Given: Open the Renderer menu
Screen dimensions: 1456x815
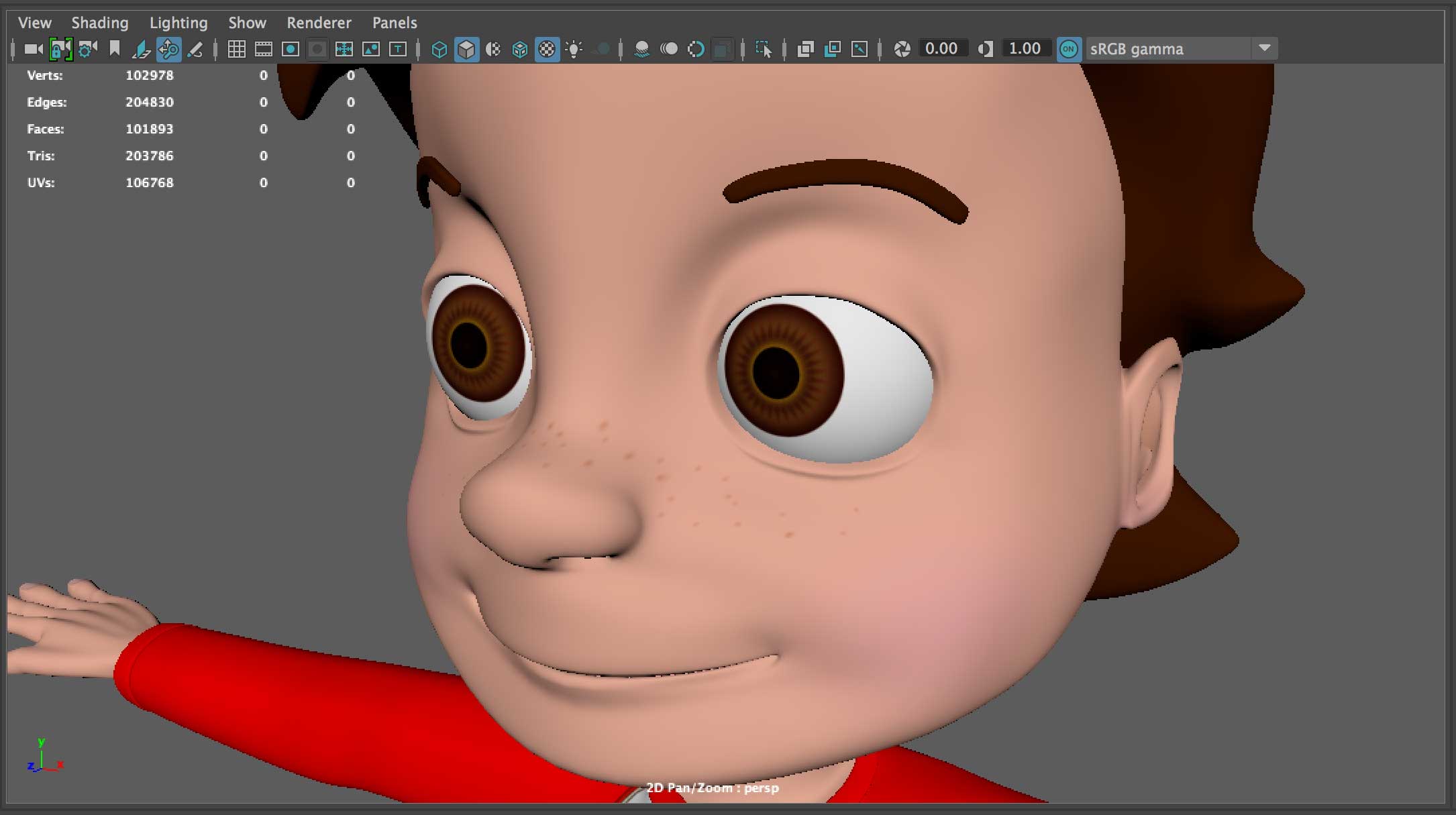Looking at the screenshot, I should pos(319,23).
